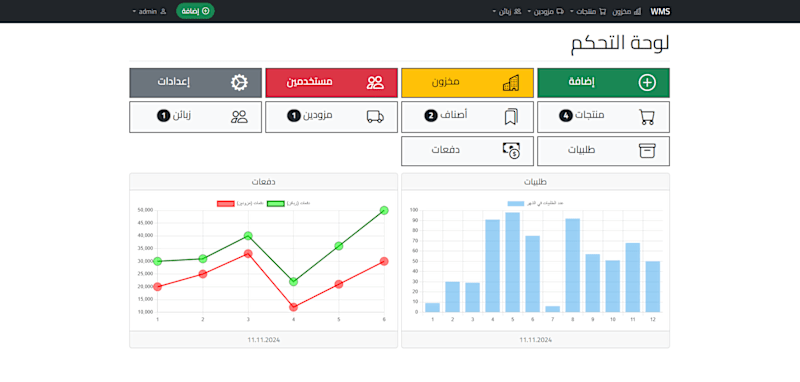Open the admin dropdown caret in the navbar
The height and width of the screenshot is (382, 800).
[134, 11]
